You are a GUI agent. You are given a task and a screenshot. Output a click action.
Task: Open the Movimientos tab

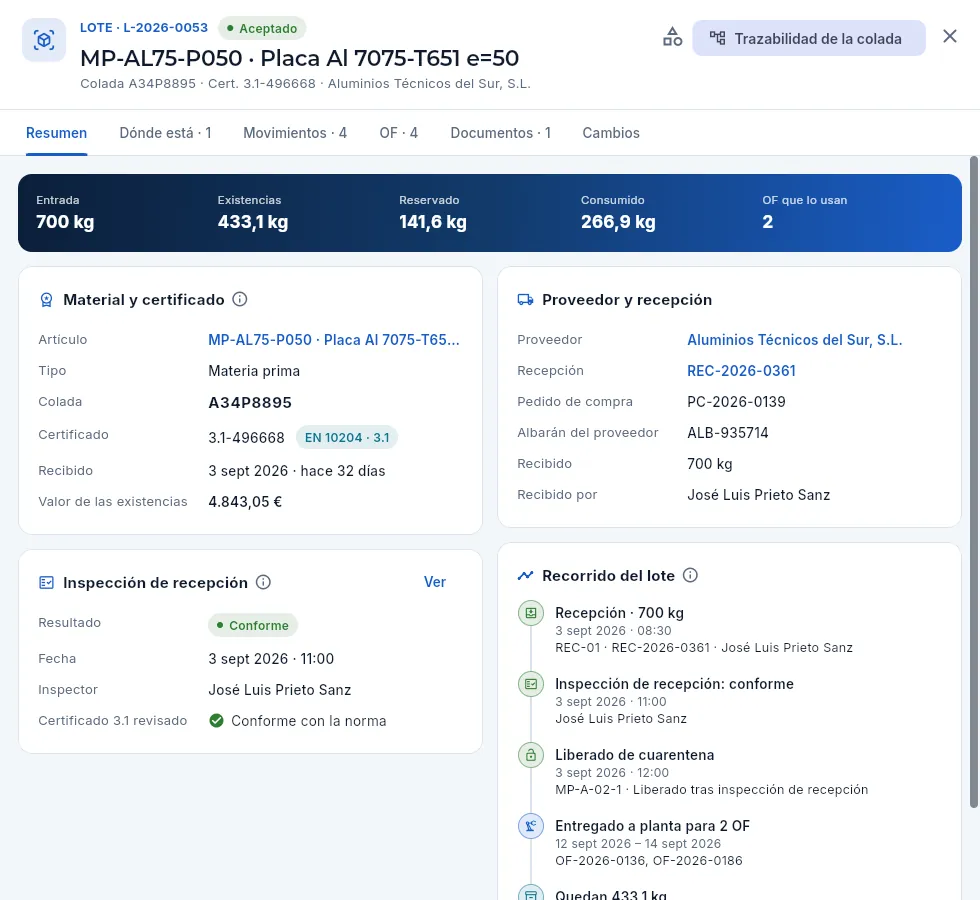pos(295,133)
